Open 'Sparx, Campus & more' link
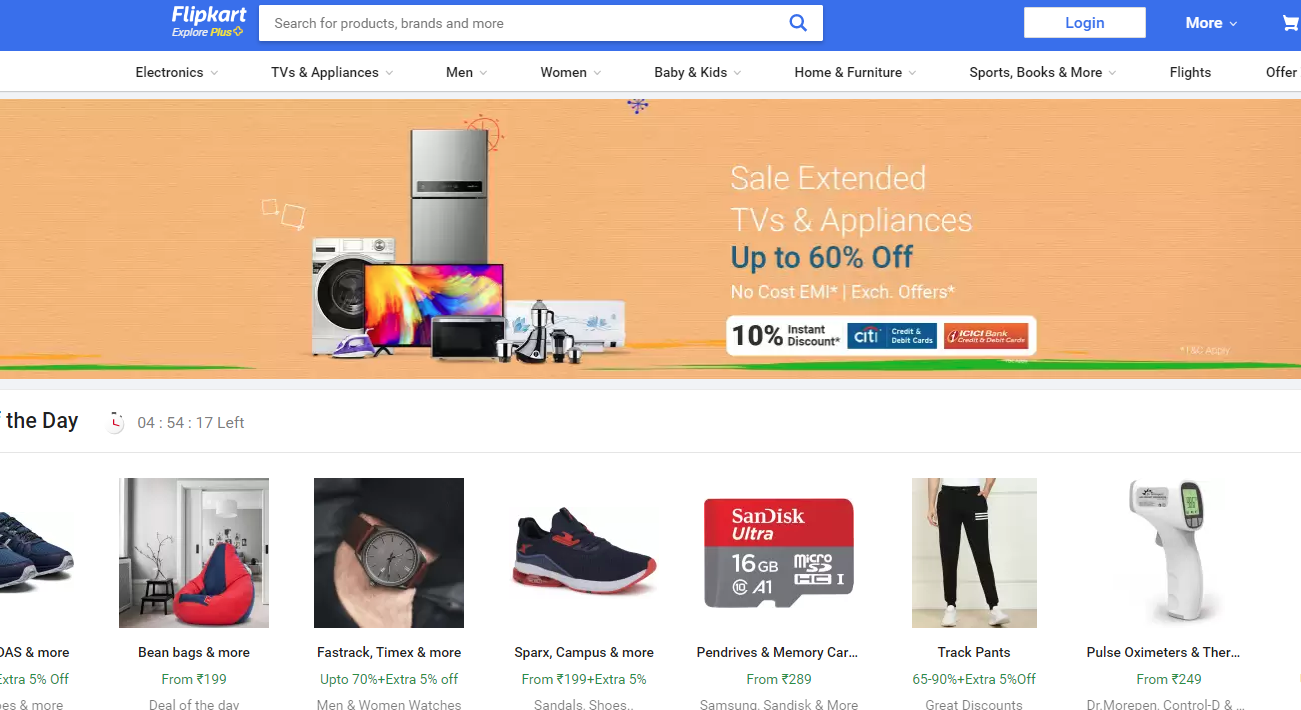Image resolution: width=1301 pixels, height=710 pixels. click(584, 652)
